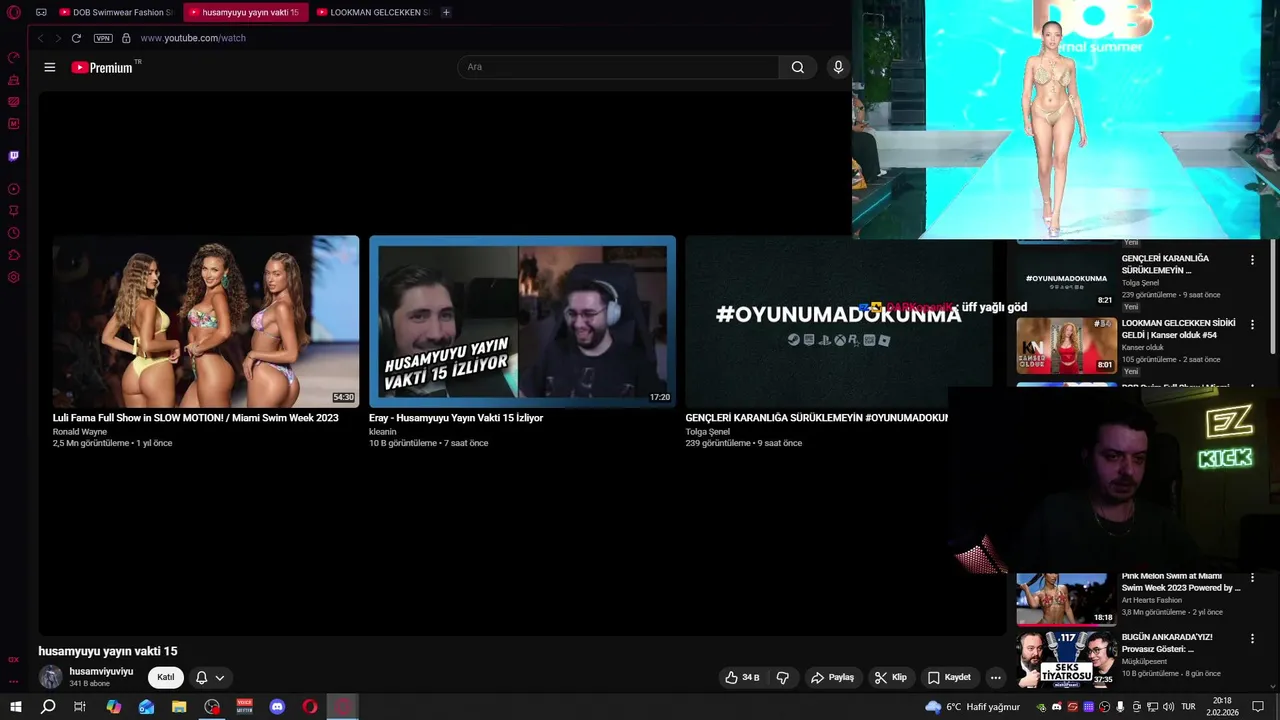1280x720 pixels.
Task: Open GX Control speedometer icon in sidebar
Action: point(14,58)
